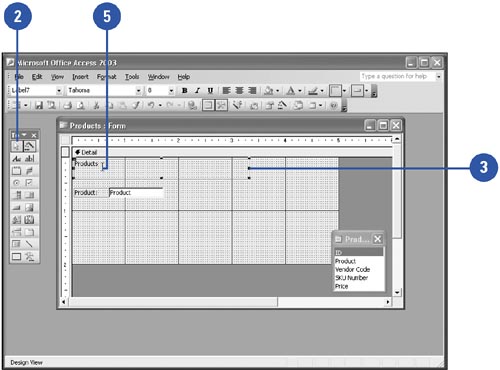This screenshot has height=370, width=500.
Task: Pick the Bound Object Frame tool
Action: click(29, 220)
